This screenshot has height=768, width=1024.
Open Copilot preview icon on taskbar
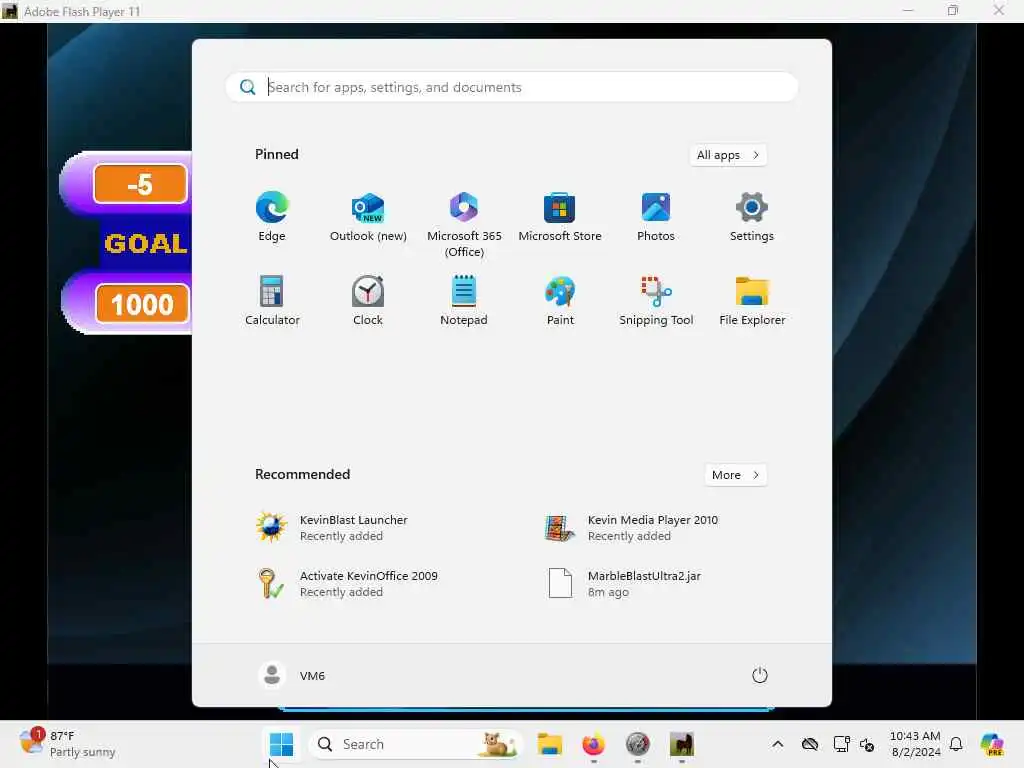992,744
